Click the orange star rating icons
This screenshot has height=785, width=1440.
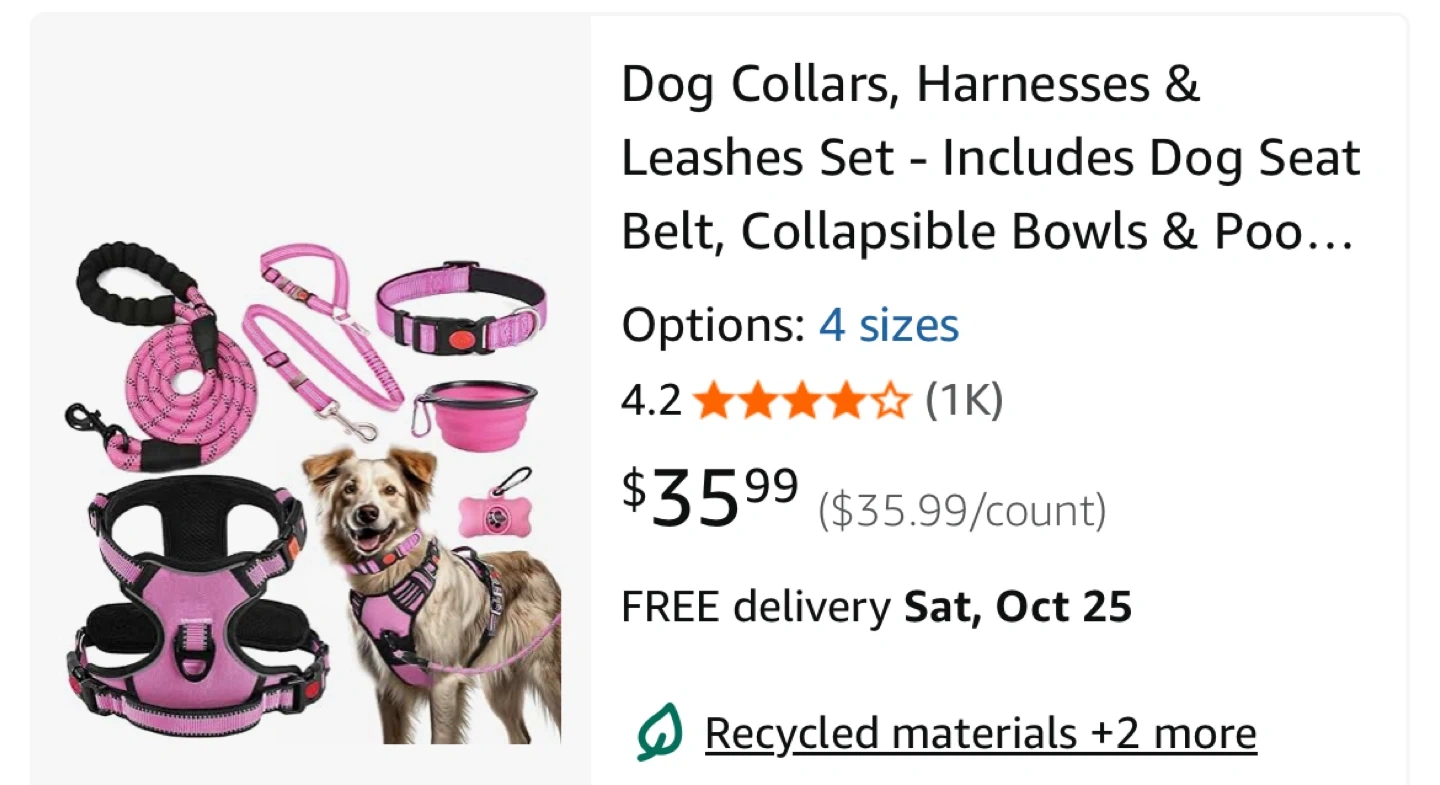tap(802, 402)
